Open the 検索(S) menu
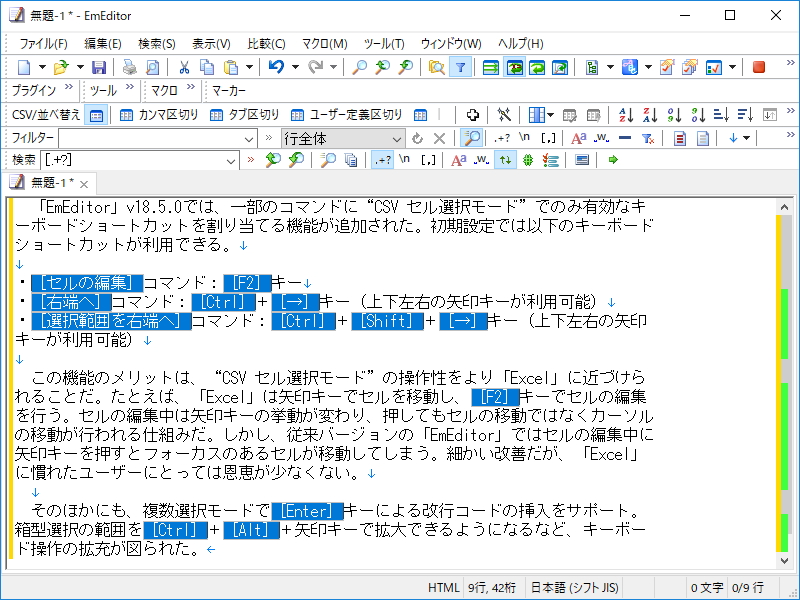The width and height of the screenshot is (800, 600). pos(157,44)
